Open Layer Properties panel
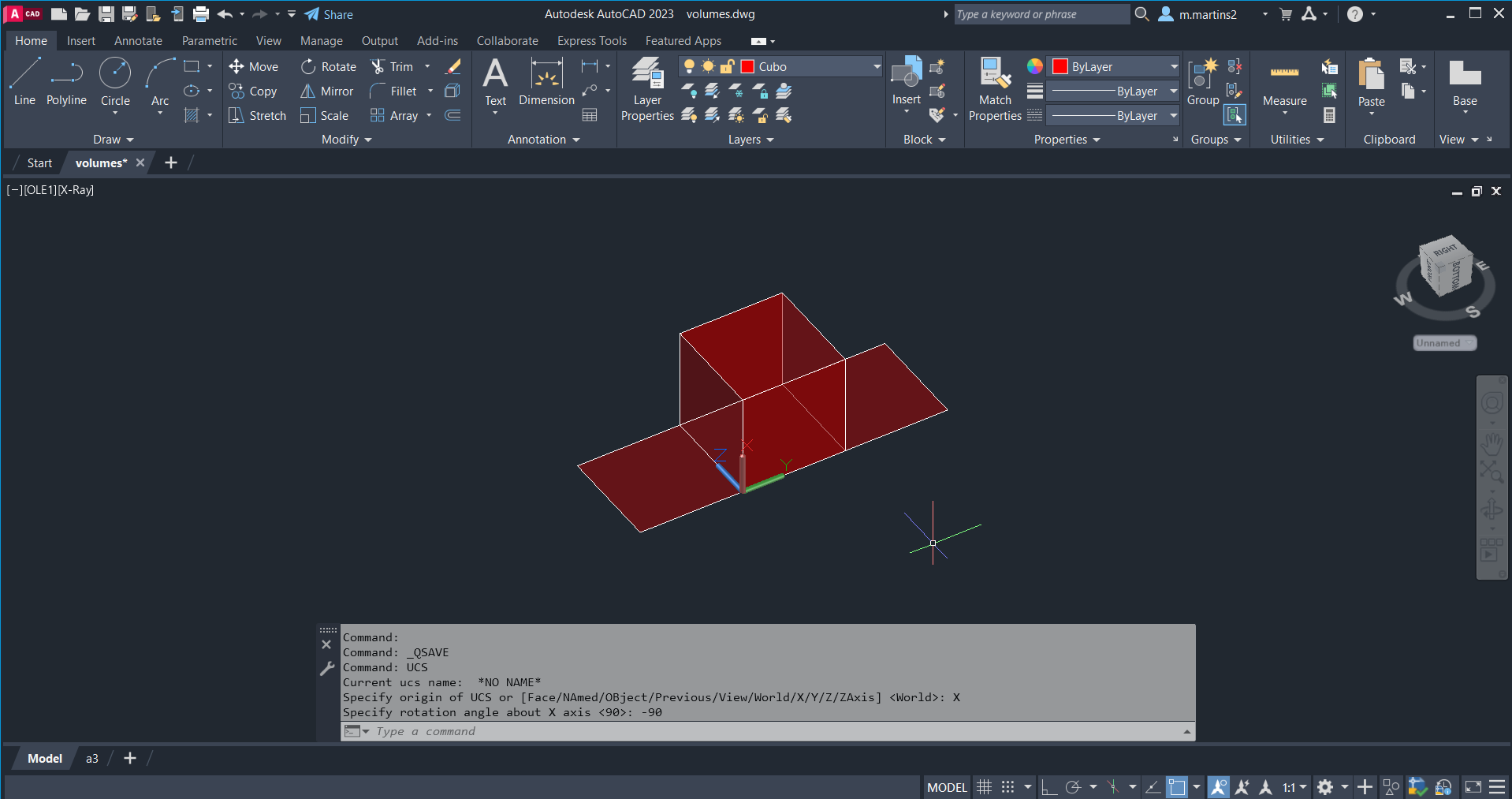This screenshot has height=799, width=1512. pos(647,89)
